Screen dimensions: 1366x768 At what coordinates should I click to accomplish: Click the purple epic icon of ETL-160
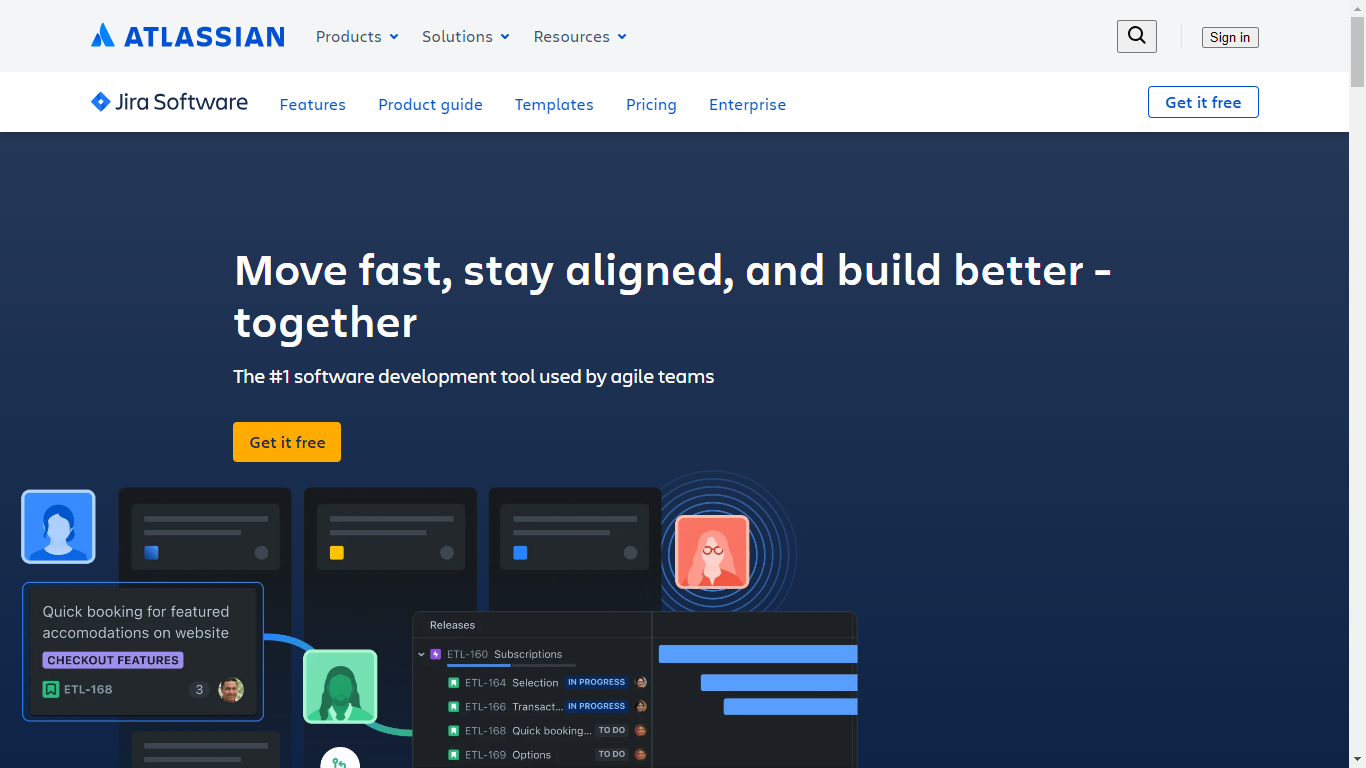[435, 654]
